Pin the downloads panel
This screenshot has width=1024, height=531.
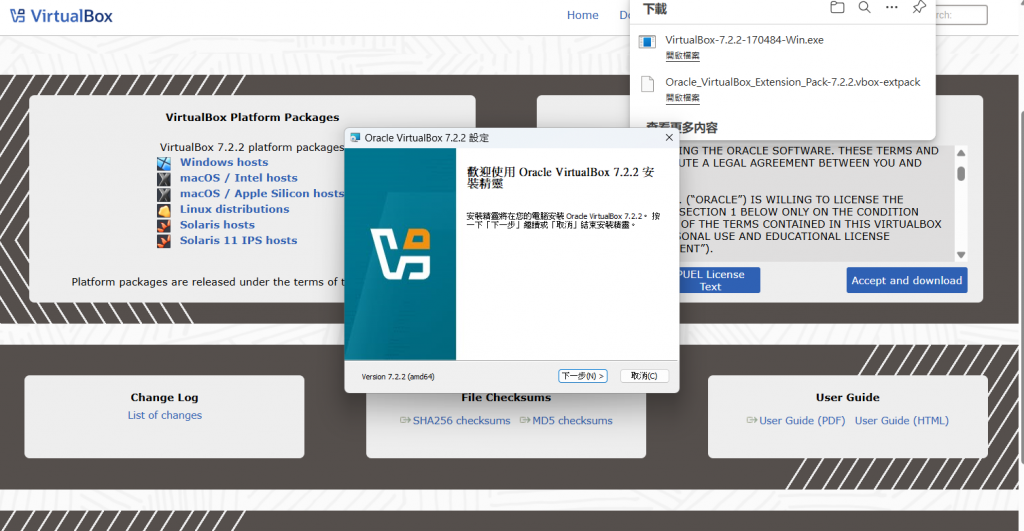(x=919, y=8)
